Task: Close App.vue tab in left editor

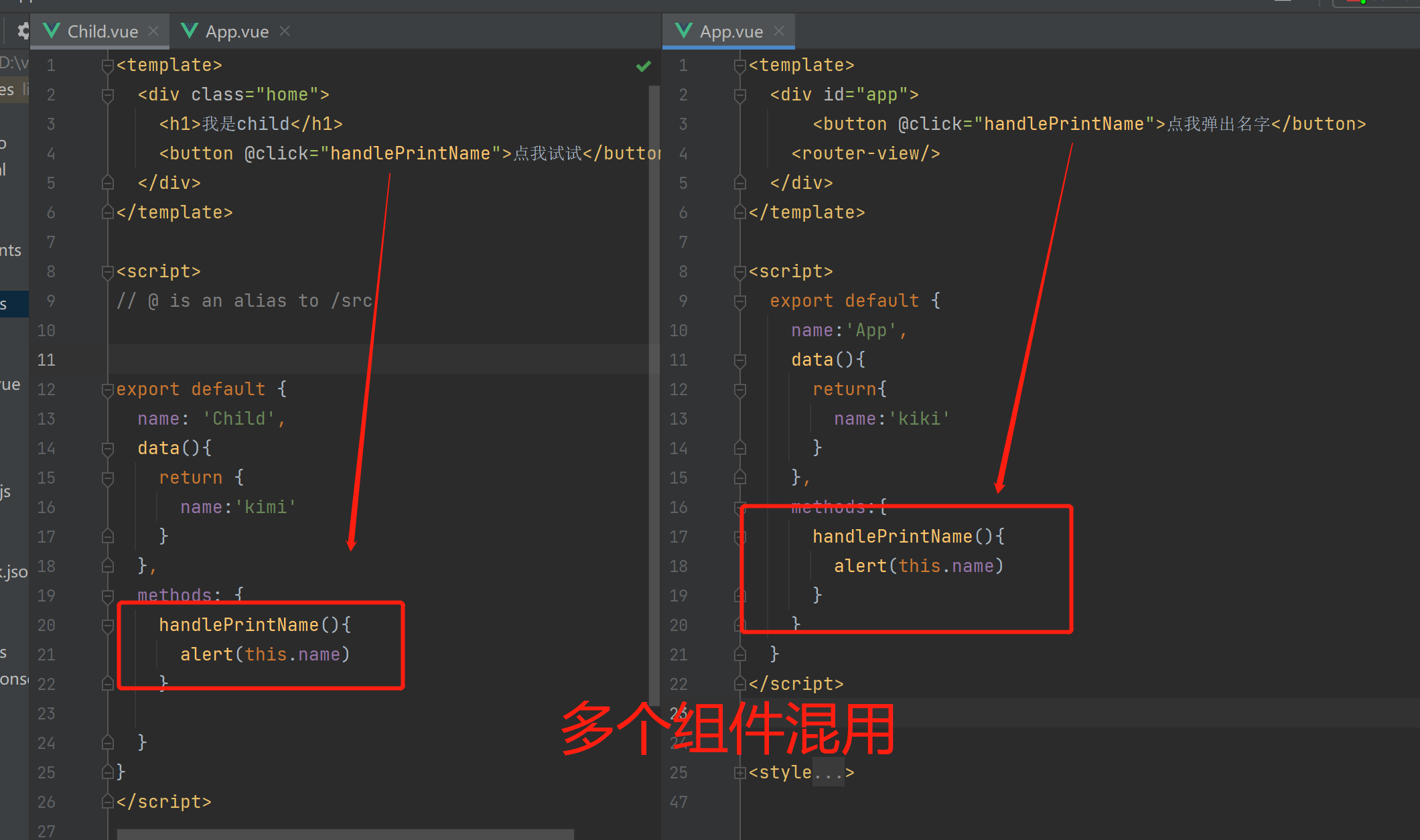Action: pos(285,31)
